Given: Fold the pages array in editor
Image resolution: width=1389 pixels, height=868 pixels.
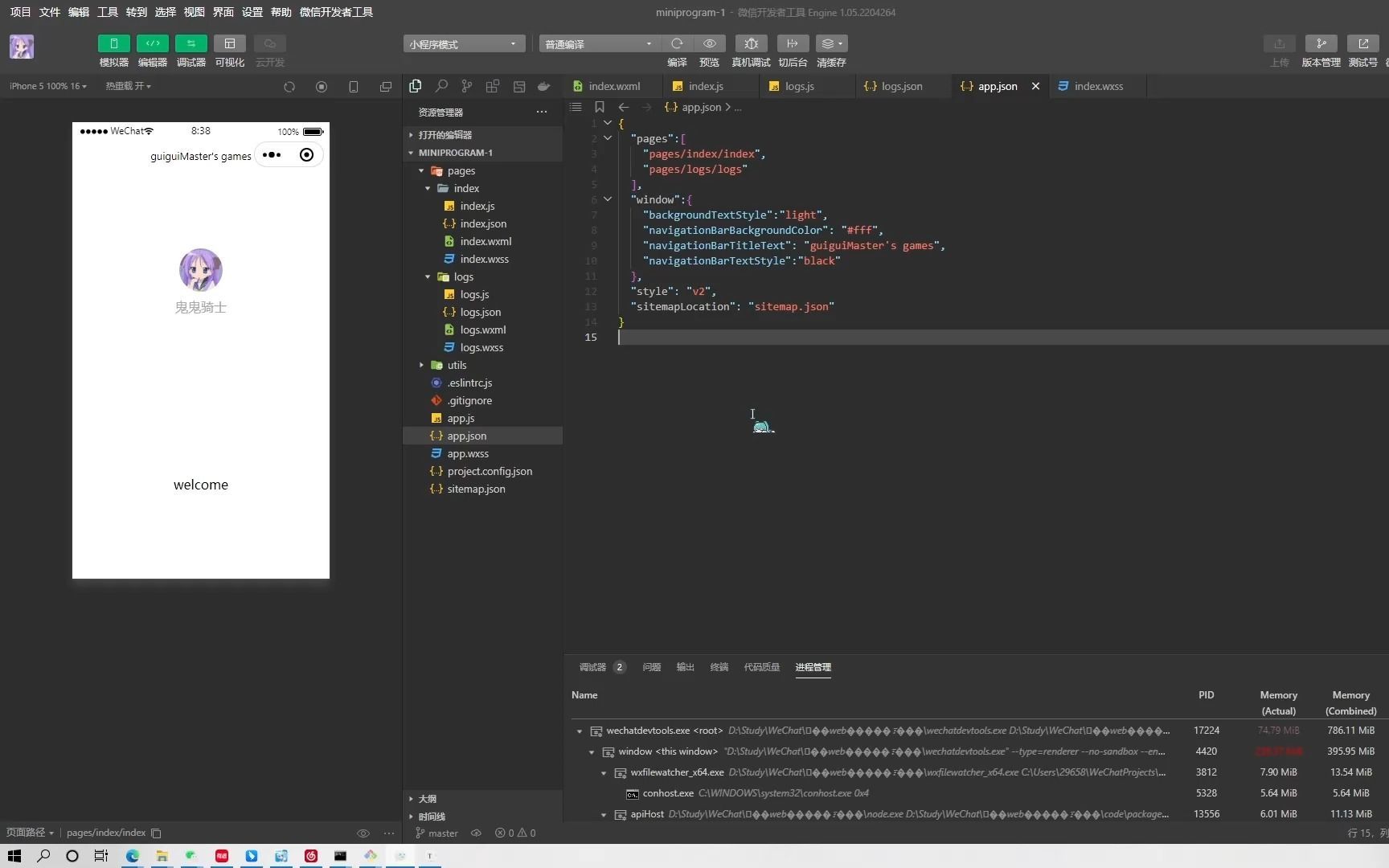Looking at the screenshot, I should click(x=608, y=138).
